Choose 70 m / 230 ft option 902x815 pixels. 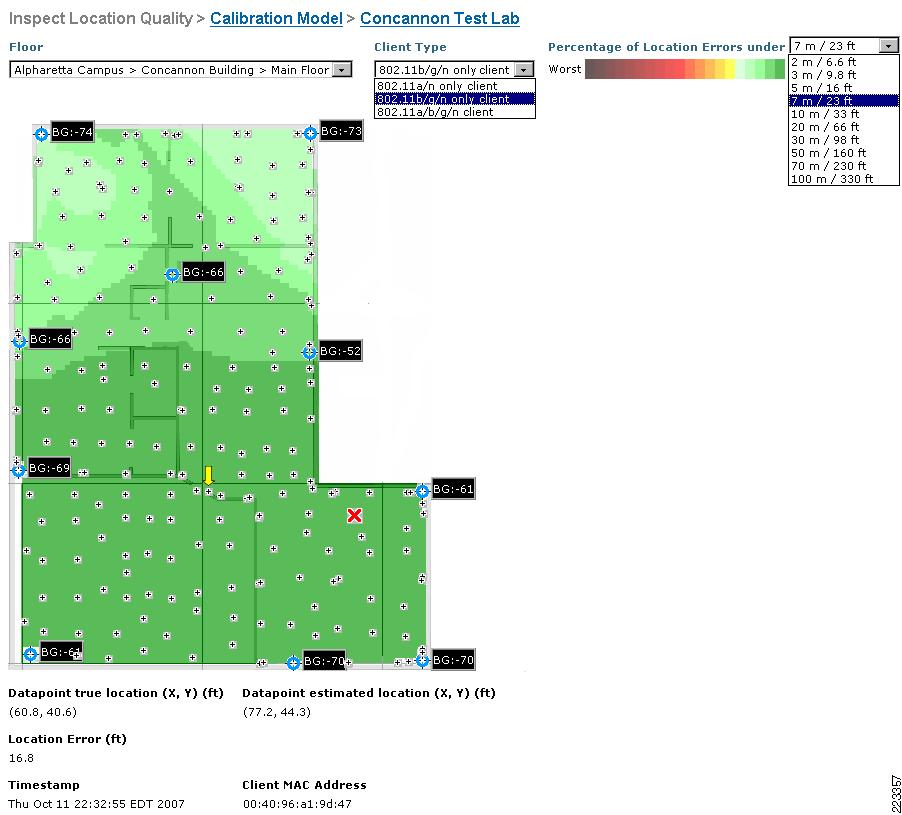pos(843,166)
